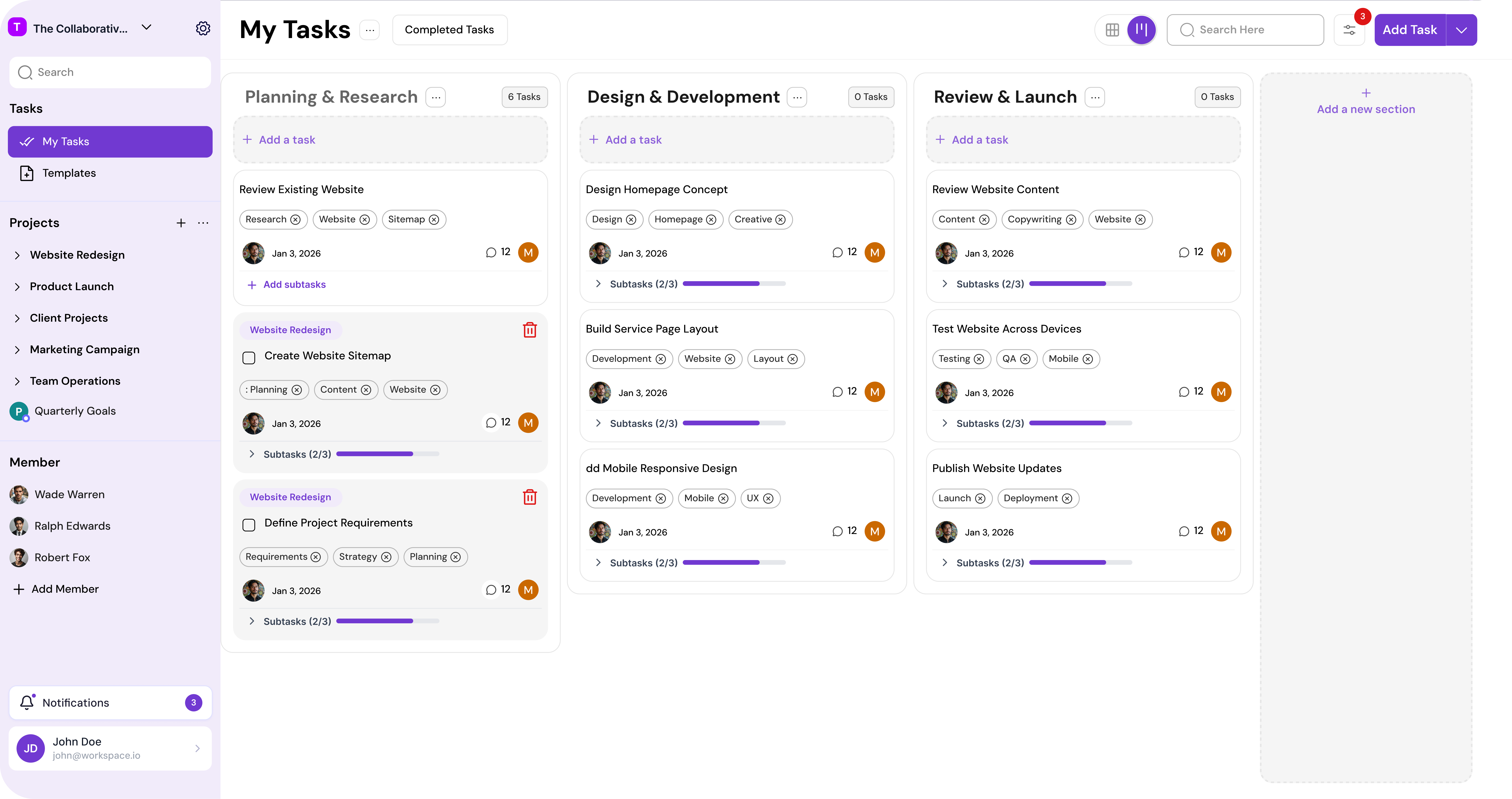Remove Homepage tag on Design Homepage Concept
The height and width of the screenshot is (799, 1512).
[x=711, y=219]
